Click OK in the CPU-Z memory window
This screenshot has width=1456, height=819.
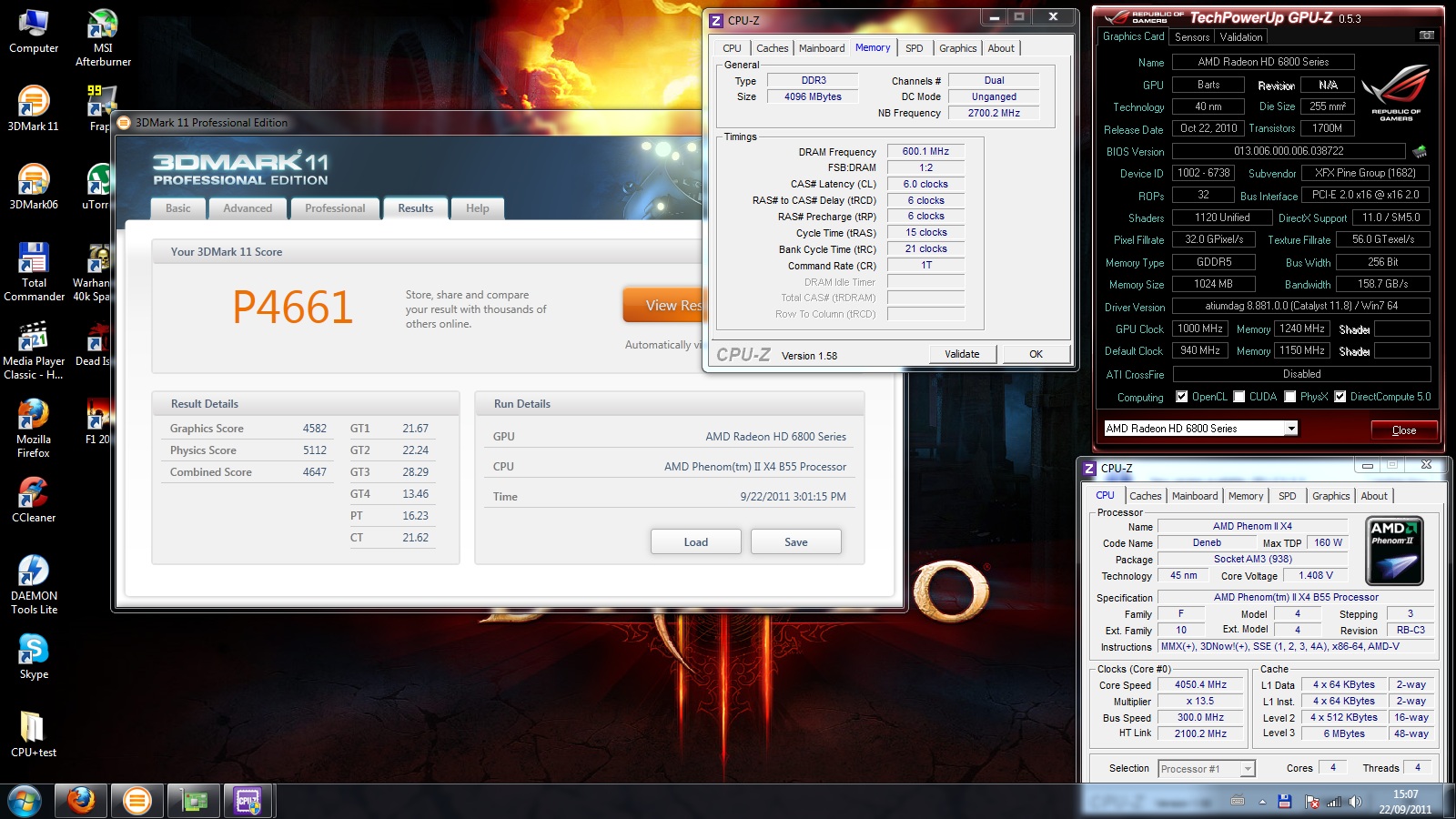point(1036,354)
